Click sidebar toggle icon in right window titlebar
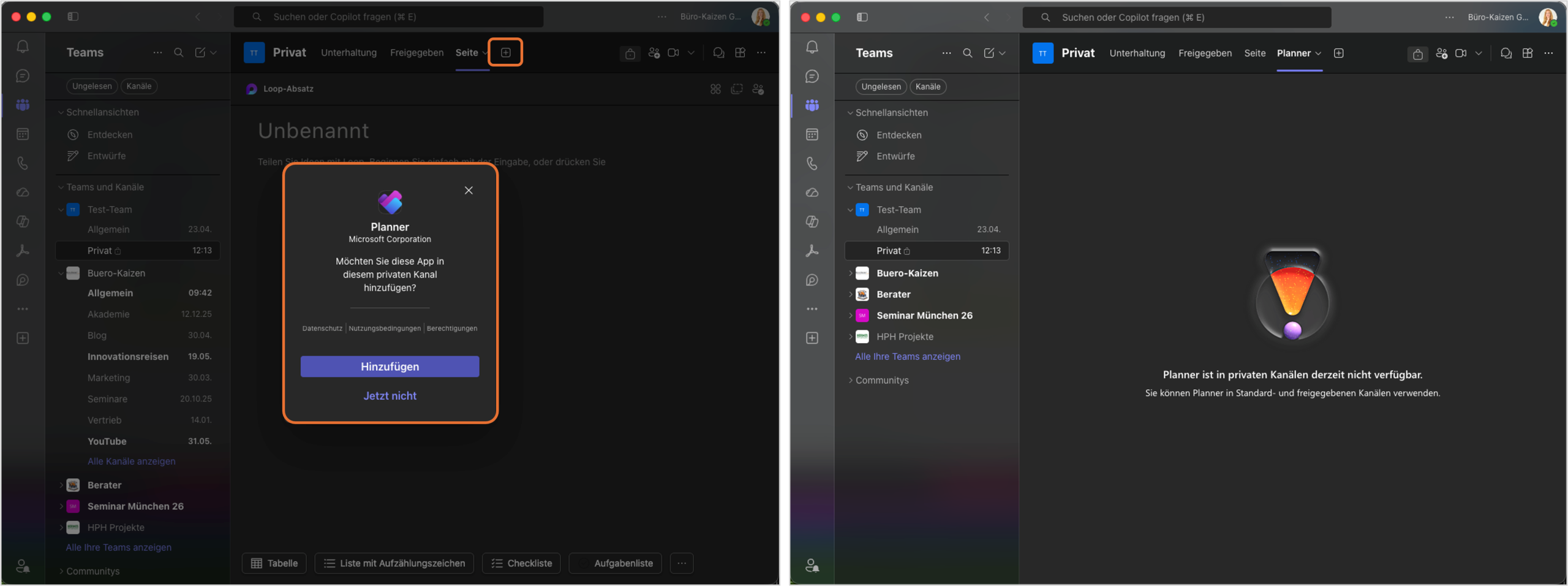The image size is (1568, 586). (x=862, y=17)
